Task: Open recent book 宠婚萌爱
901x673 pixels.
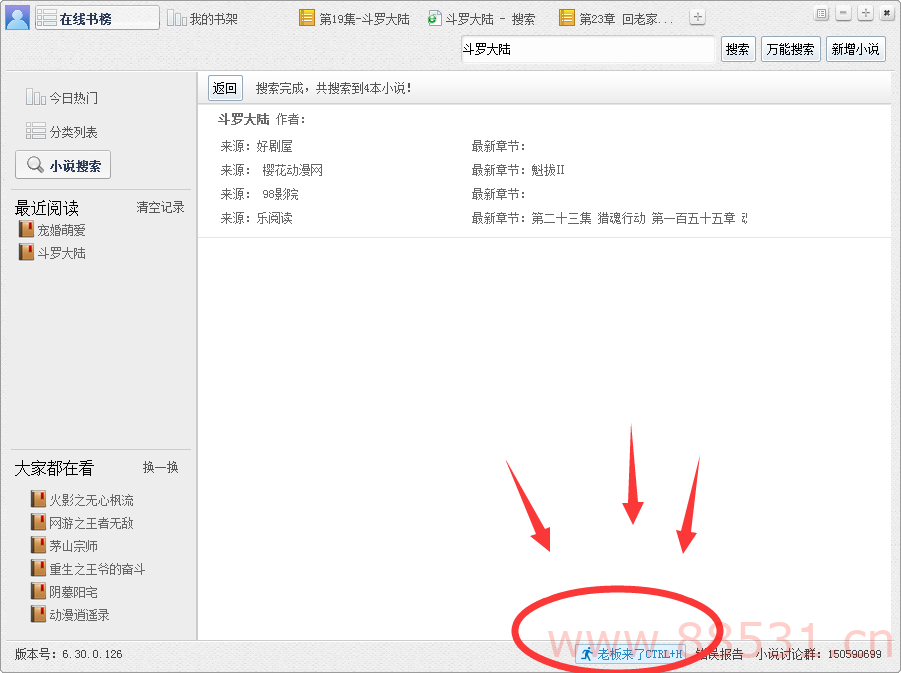Action: click(x=61, y=230)
